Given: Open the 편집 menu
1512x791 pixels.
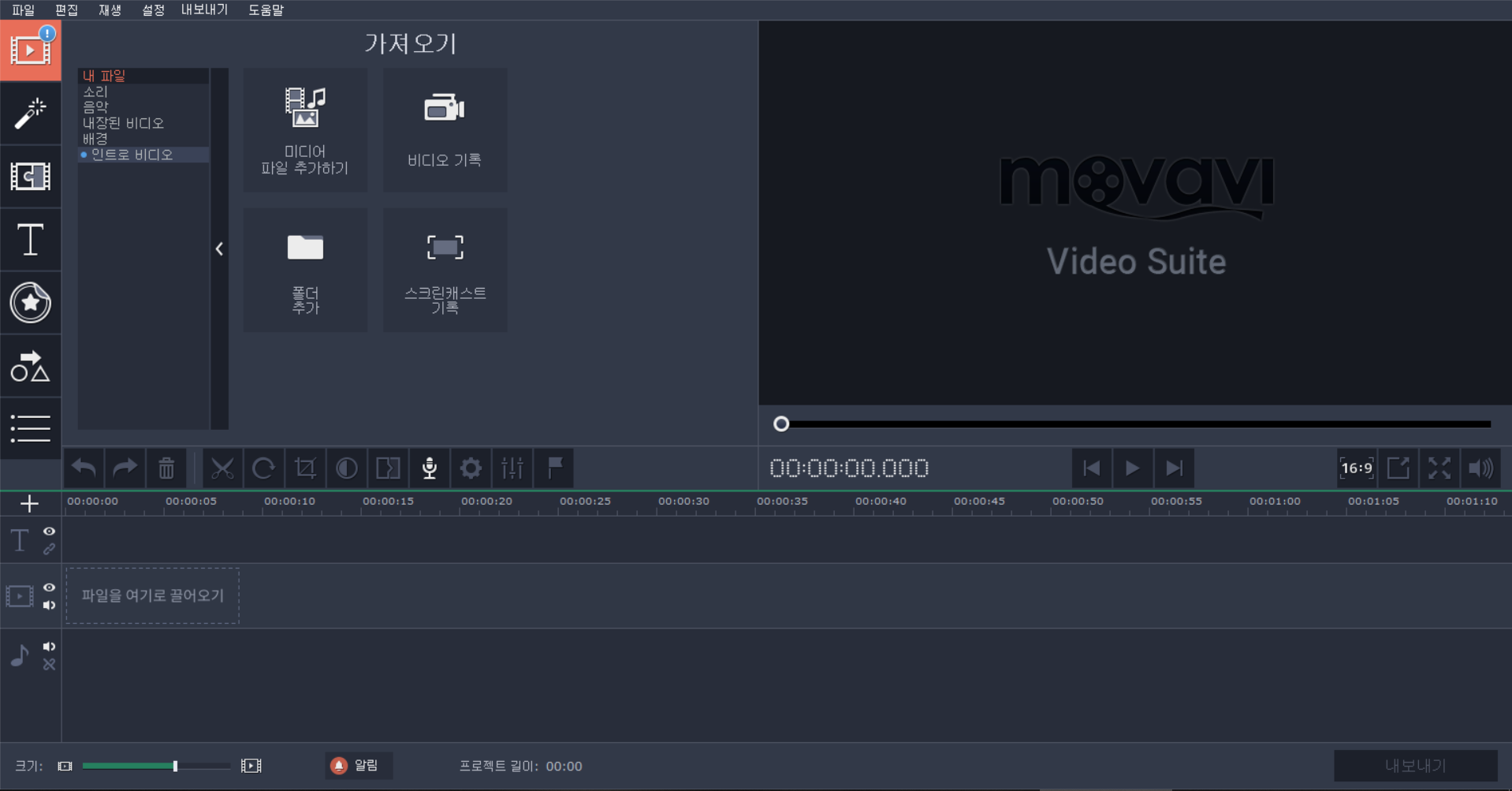Looking at the screenshot, I should [66, 10].
